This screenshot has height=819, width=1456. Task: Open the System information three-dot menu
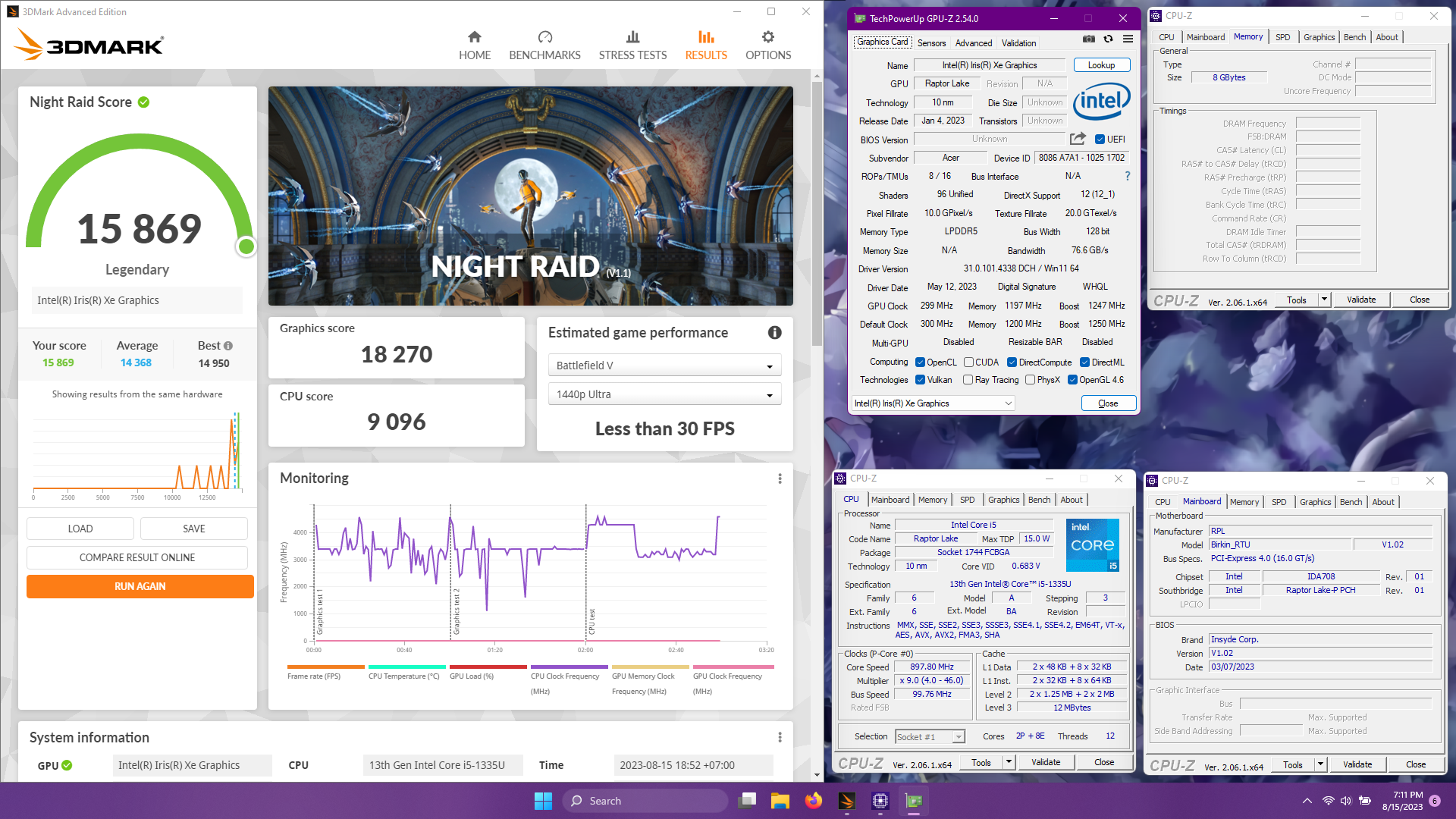(780, 737)
